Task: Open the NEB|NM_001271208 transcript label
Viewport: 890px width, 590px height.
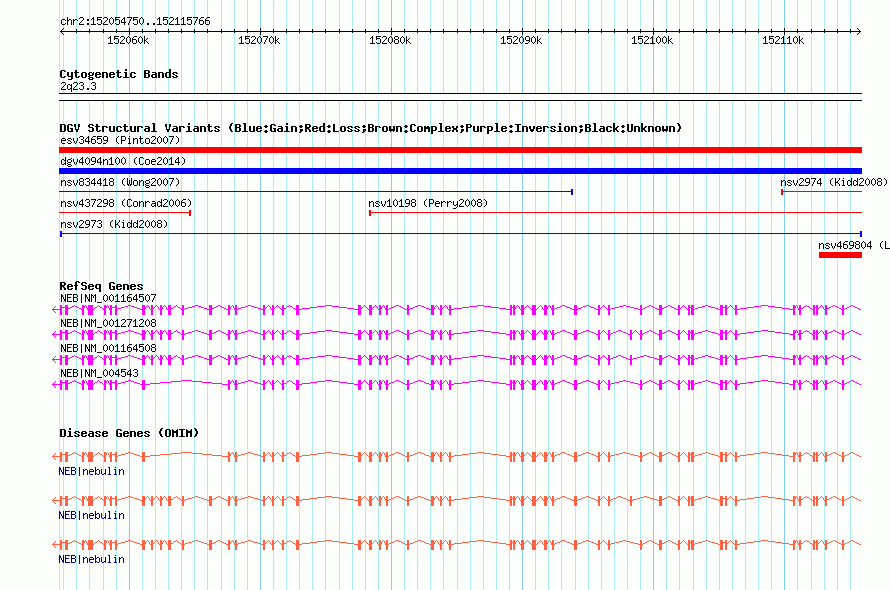Action: [108, 323]
